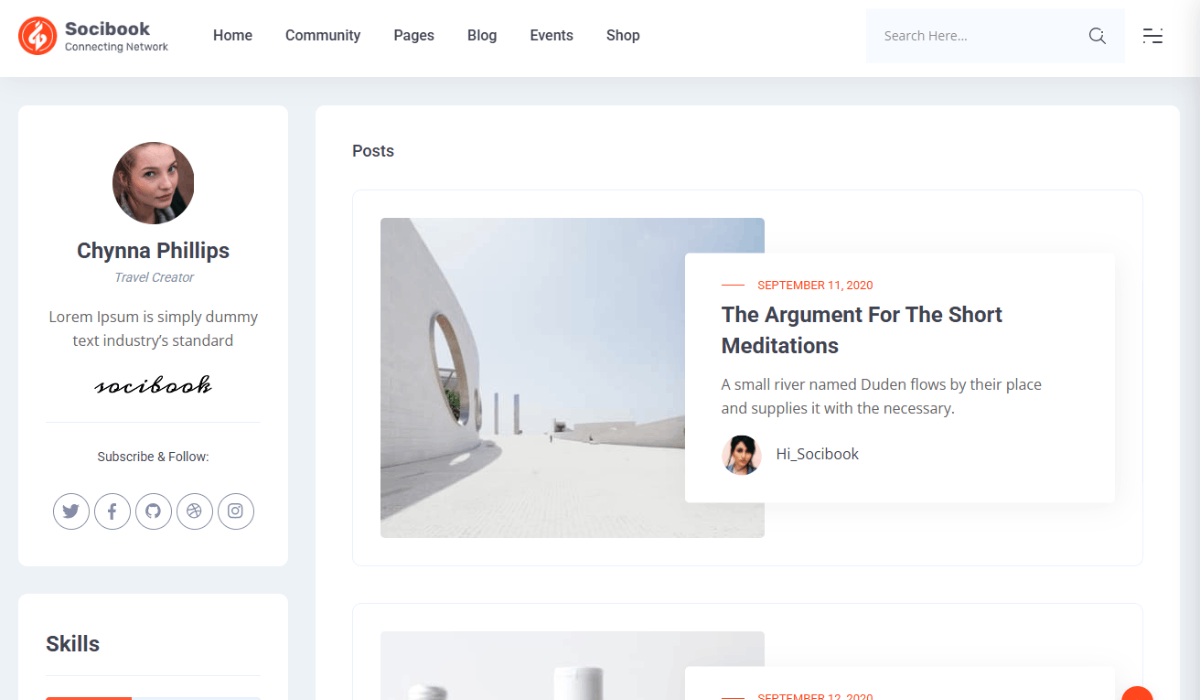Go to the Events menu item
This screenshot has width=1200, height=700.
pos(551,35)
